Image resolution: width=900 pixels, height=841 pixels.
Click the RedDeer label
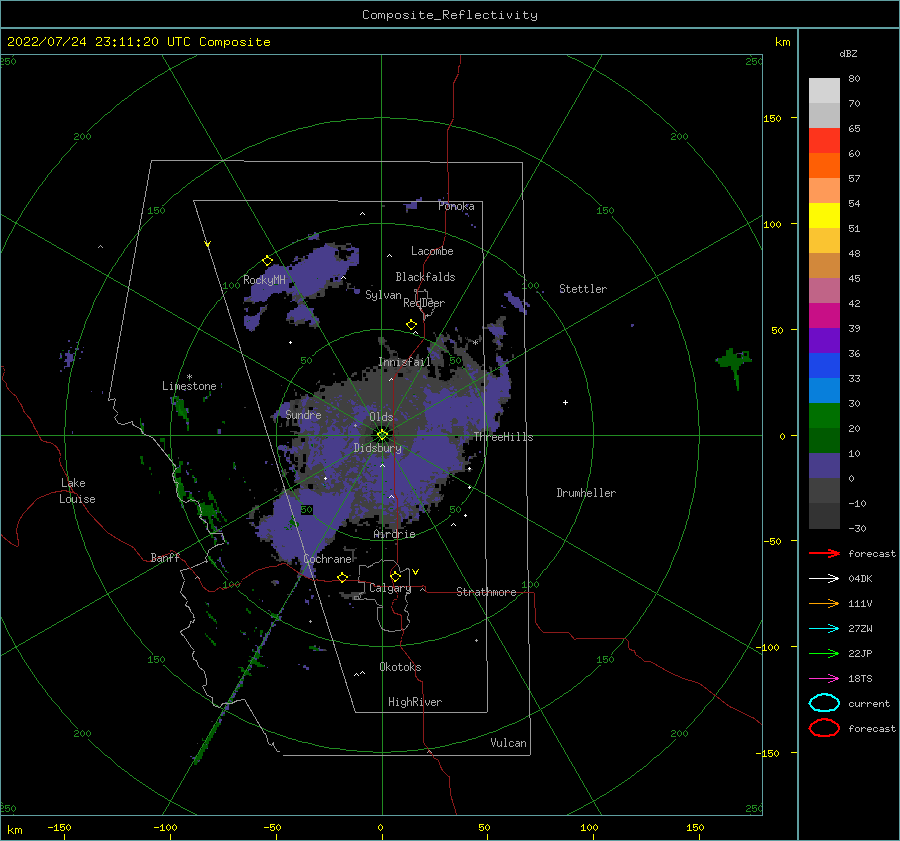pyautogui.click(x=424, y=303)
